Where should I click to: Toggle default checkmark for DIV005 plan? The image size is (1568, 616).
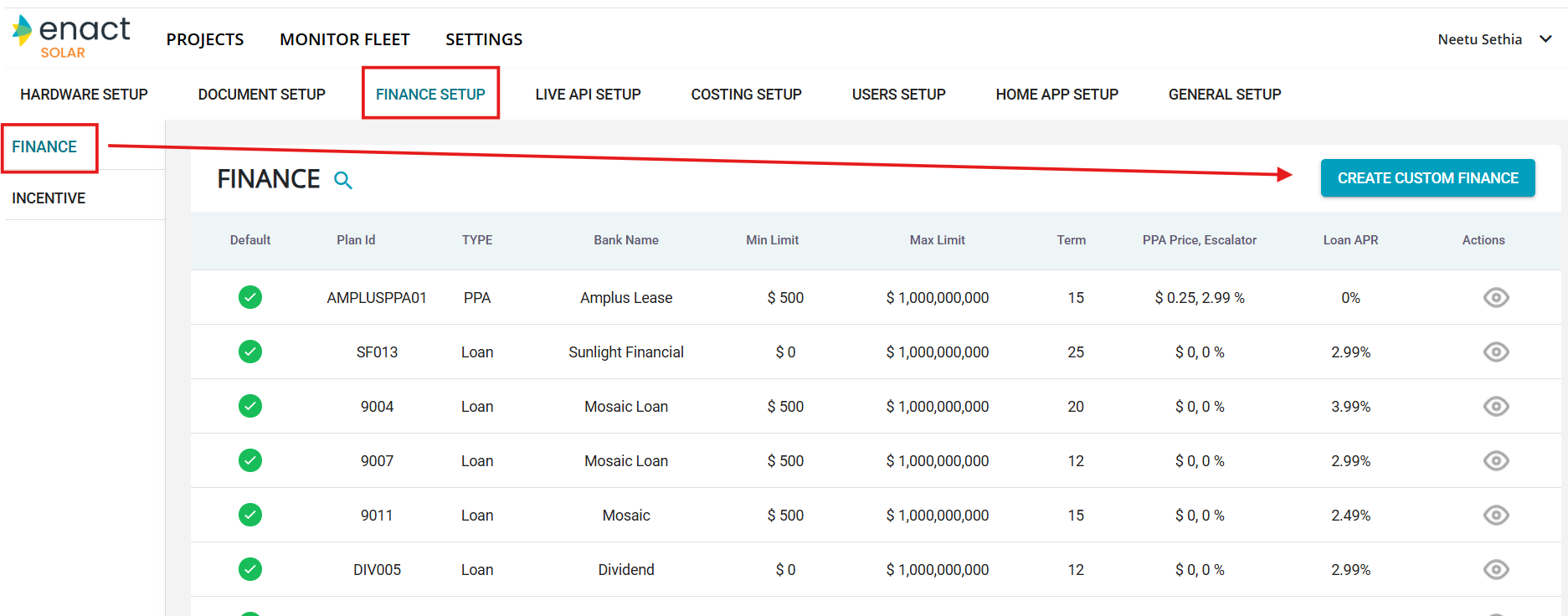(250, 570)
